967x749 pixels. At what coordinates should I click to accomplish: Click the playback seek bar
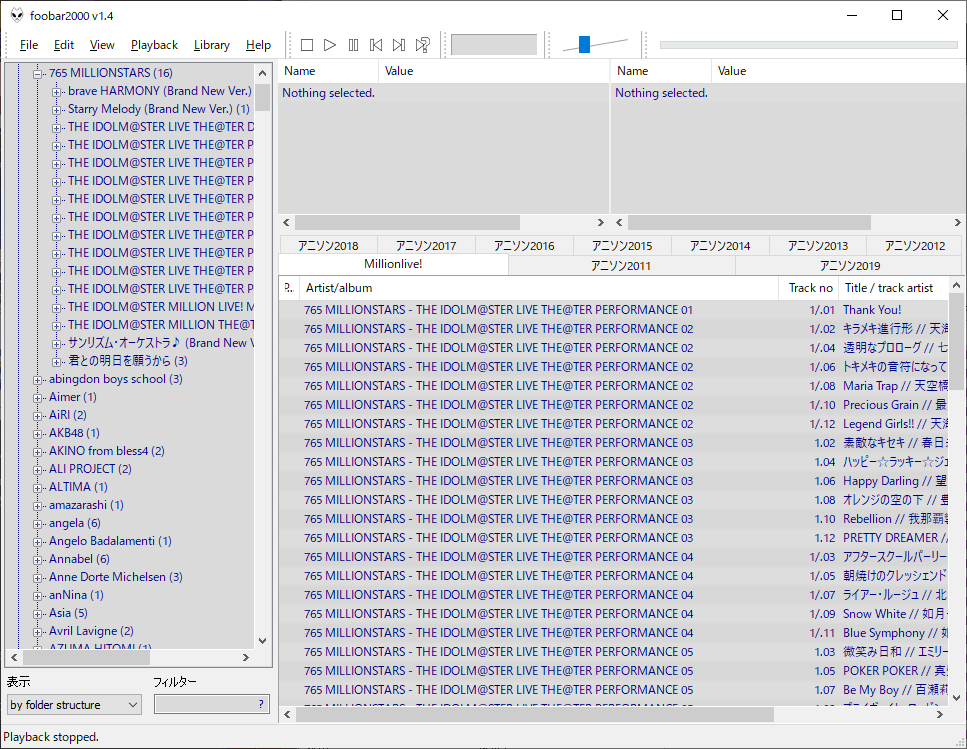(x=808, y=45)
